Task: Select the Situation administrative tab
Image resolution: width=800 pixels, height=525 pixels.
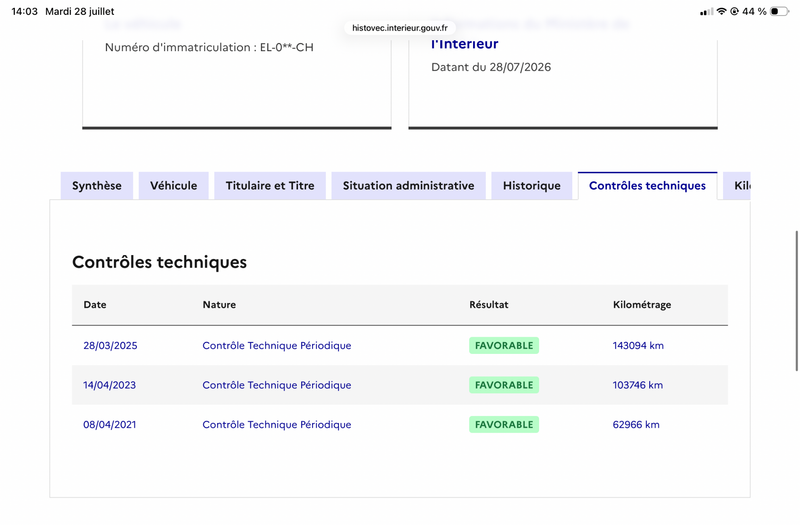Action: tap(408, 186)
